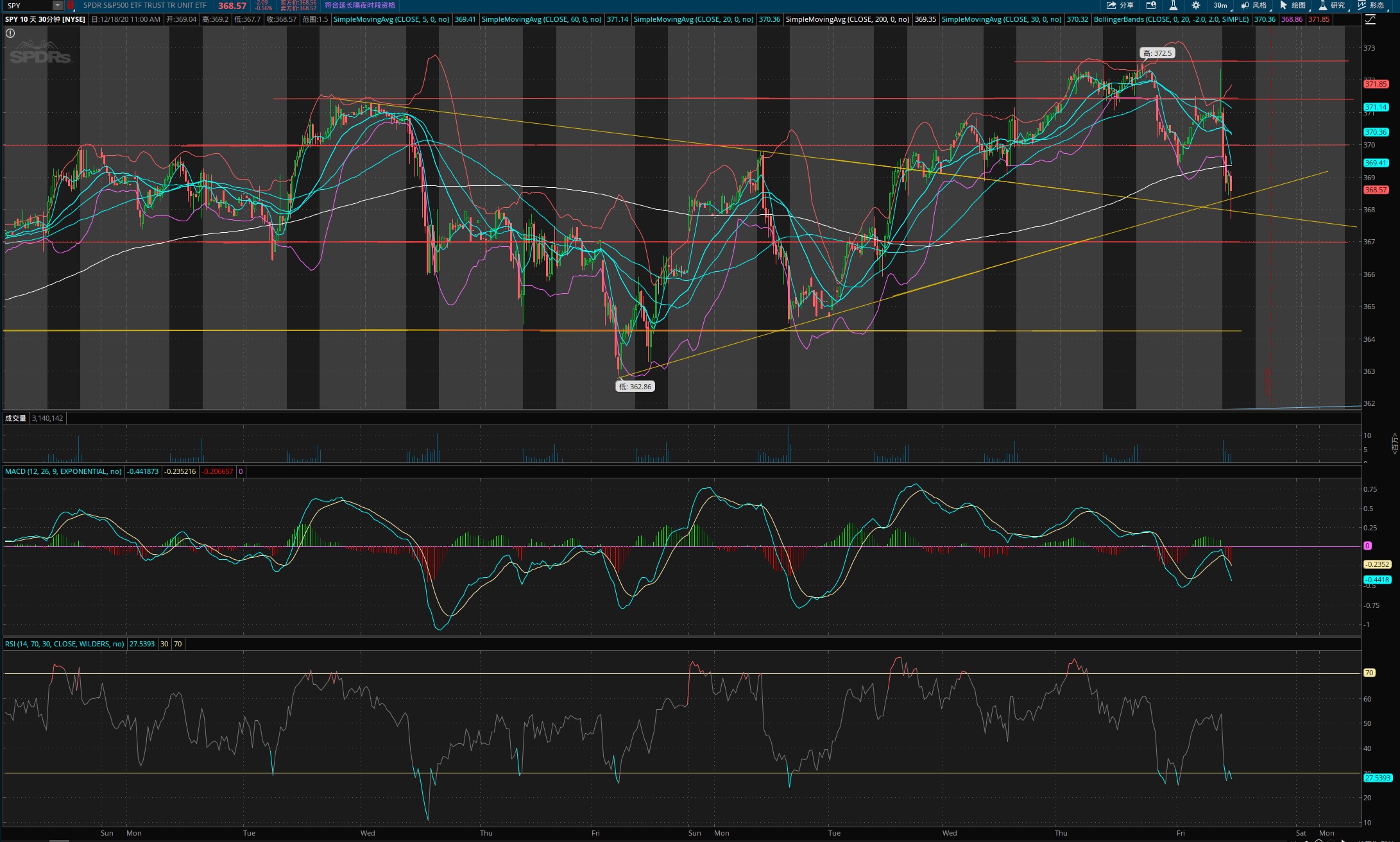Toggle the price axis scale icon at top right
The height and width of the screenshot is (842, 1400).
(1370, 19)
